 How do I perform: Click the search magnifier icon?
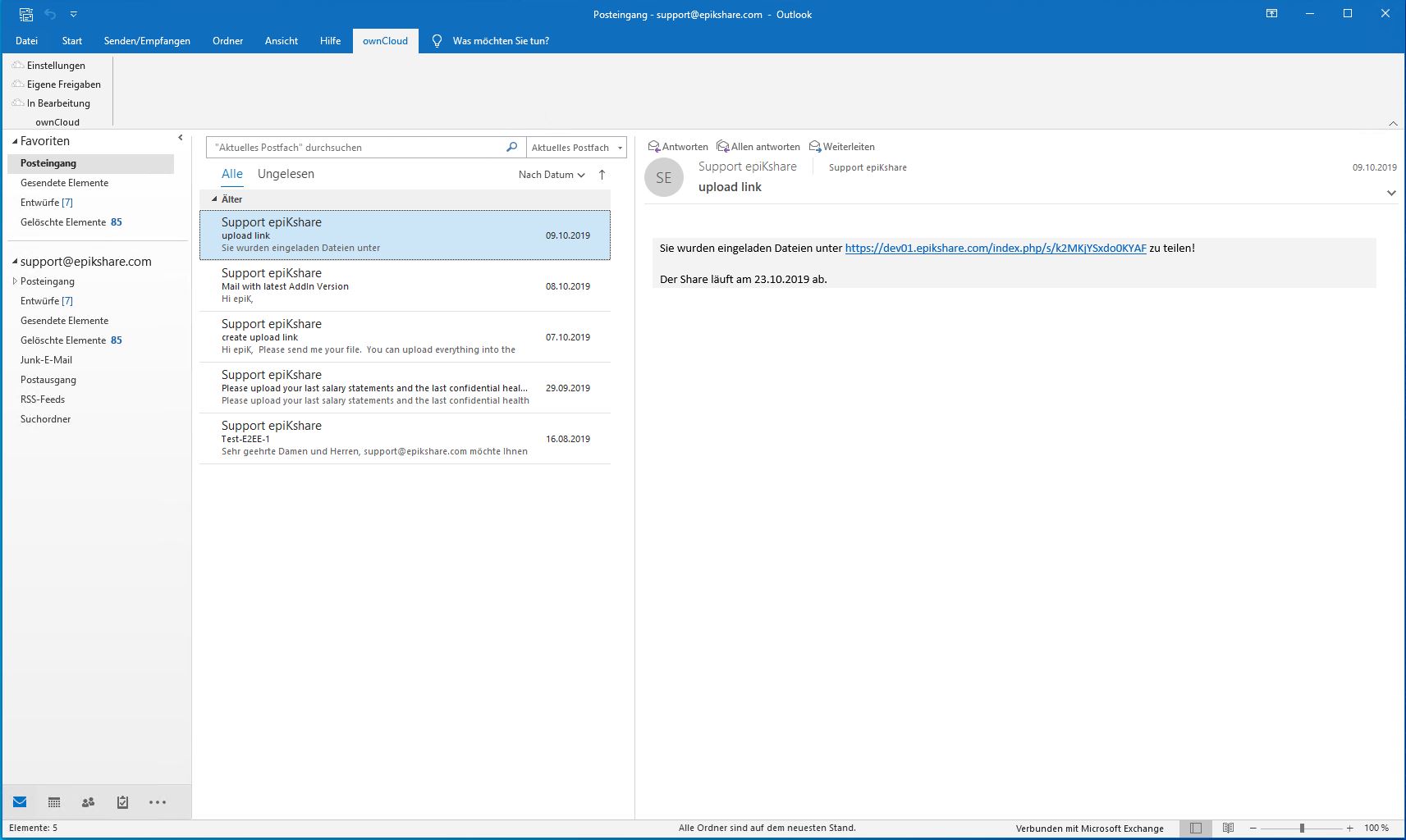point(511,147)
